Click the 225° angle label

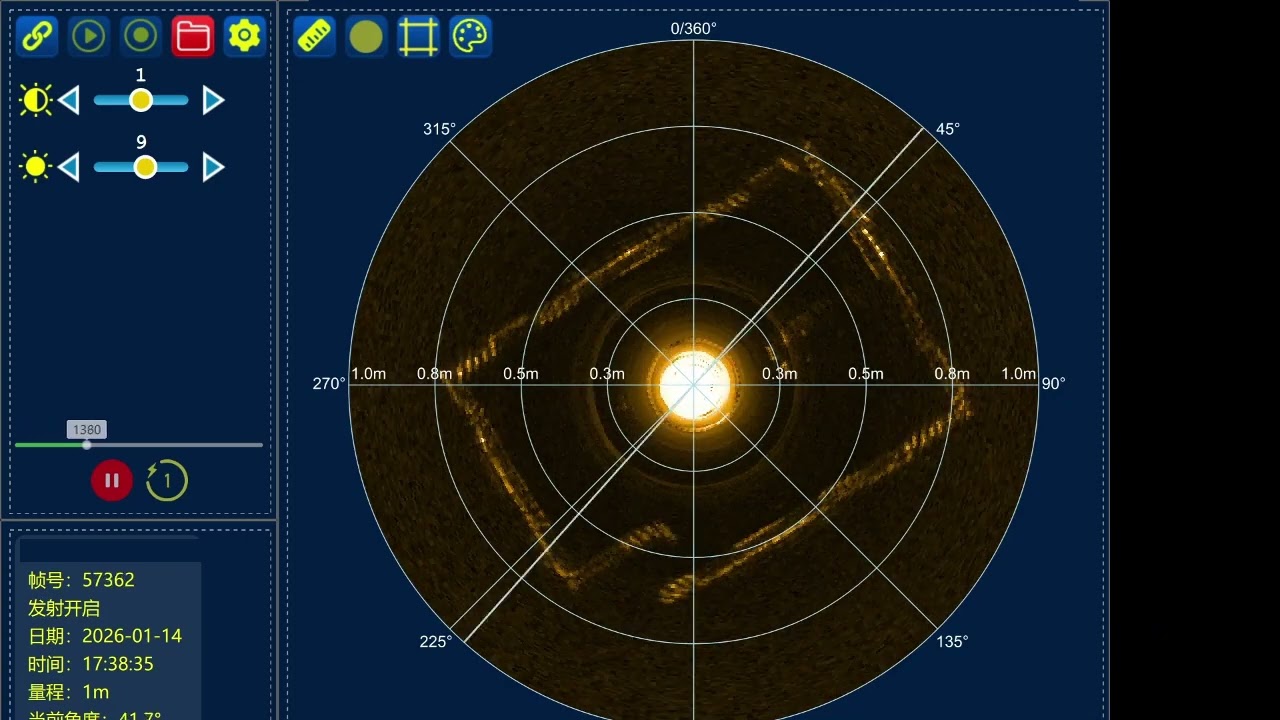(x=436, y=641)
